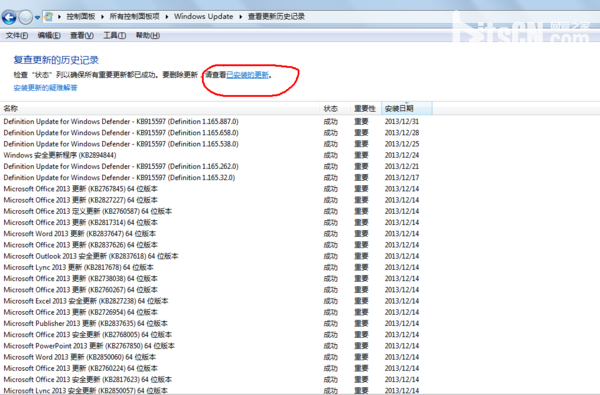
Task: Open the 查看(V) menu
Action: (82, 36)
